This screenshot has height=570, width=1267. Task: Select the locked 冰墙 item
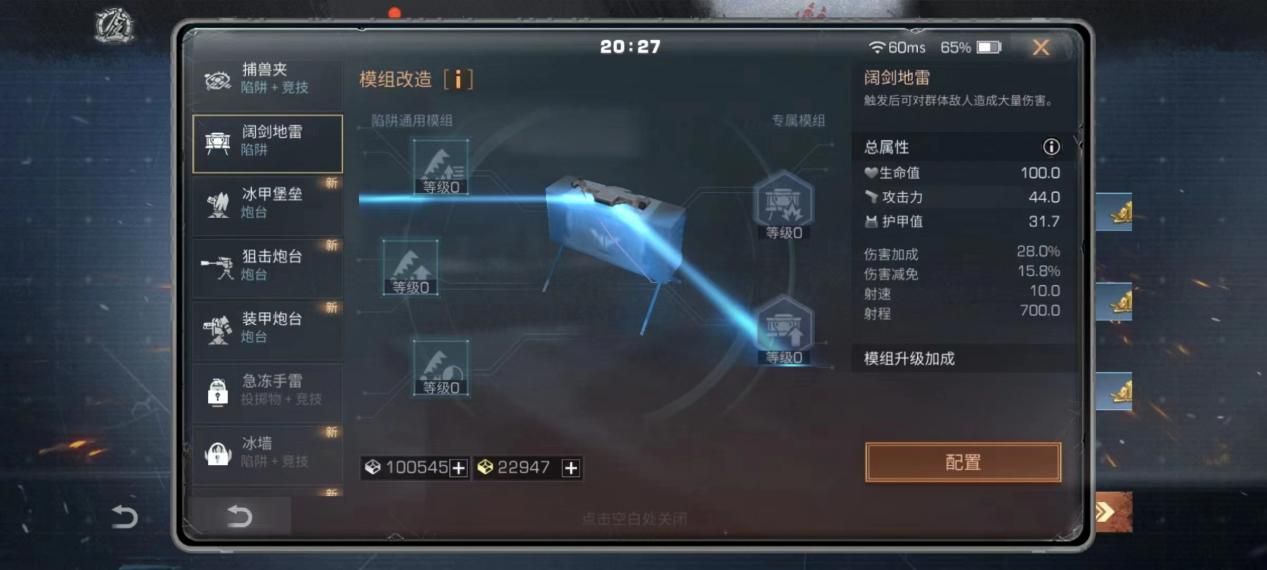(267, 452)
